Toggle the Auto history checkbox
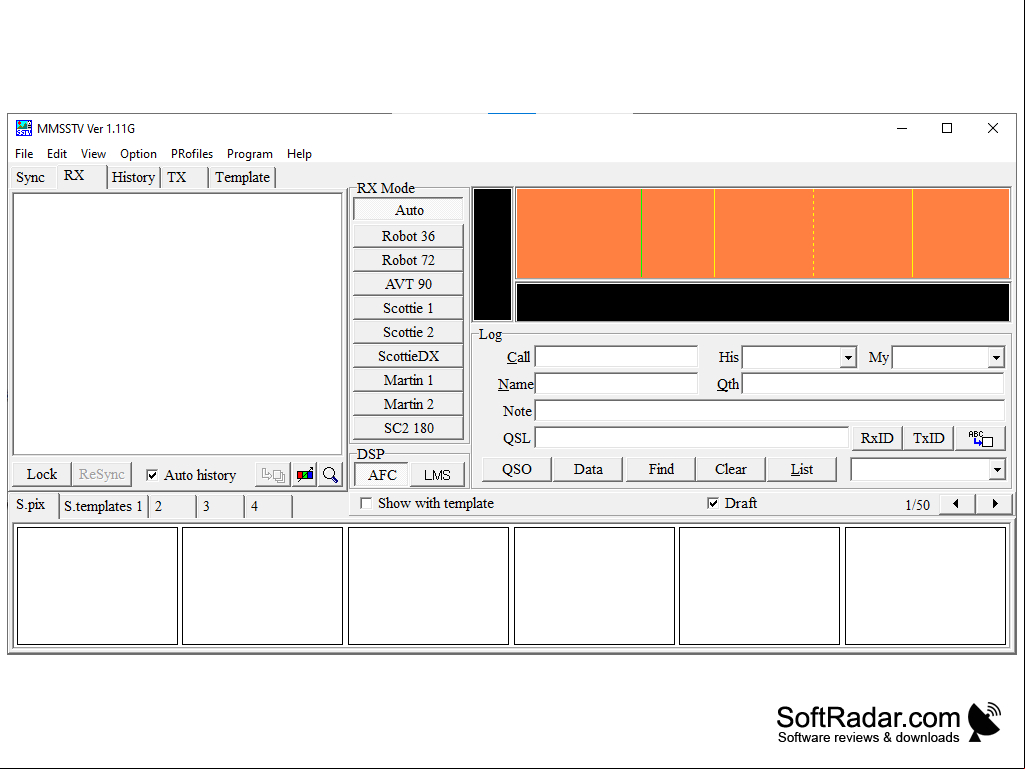Screen dimensions: 1025x769 [152, 475]
